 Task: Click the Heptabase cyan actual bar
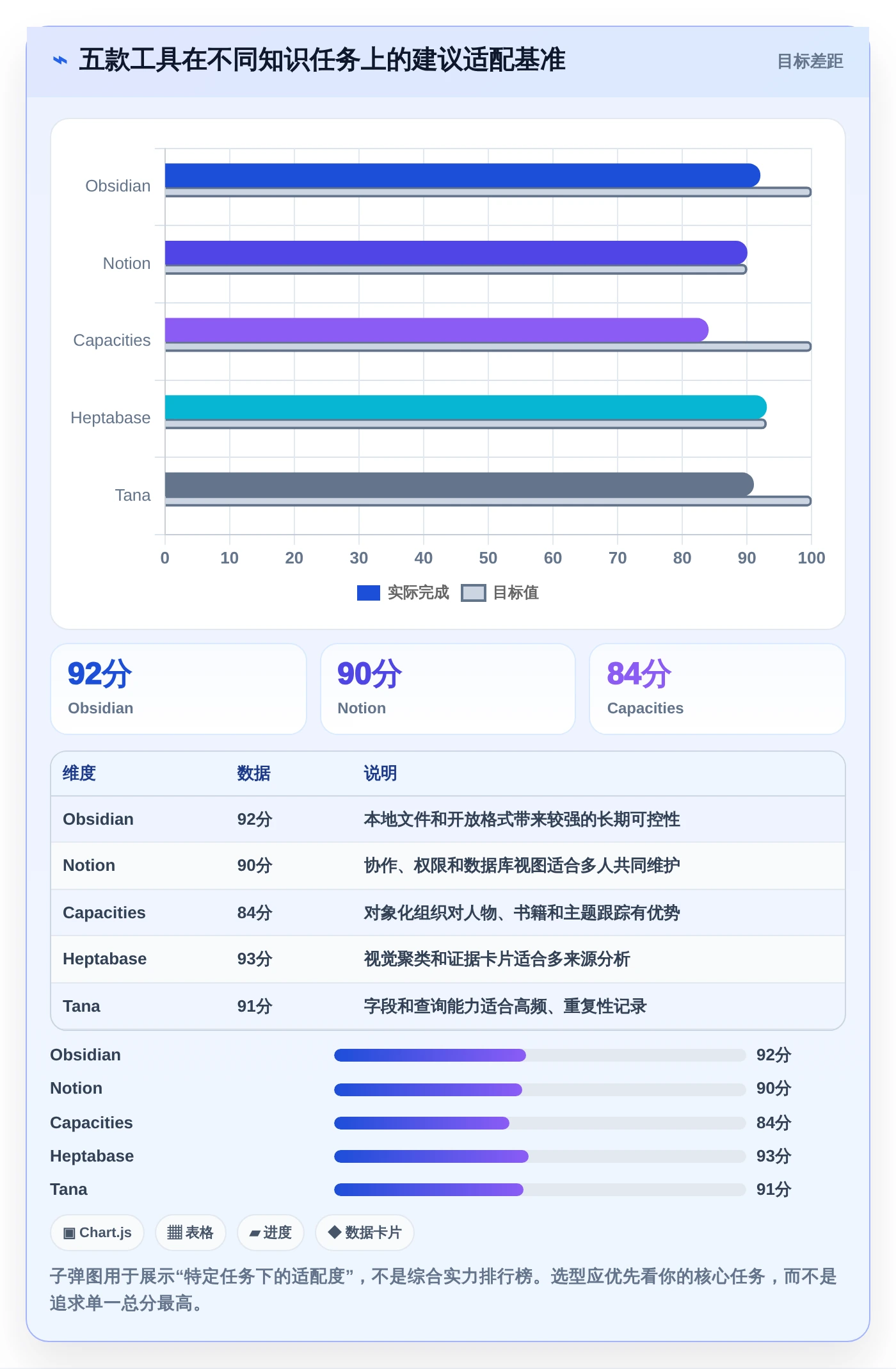click(x=465, y=407)
